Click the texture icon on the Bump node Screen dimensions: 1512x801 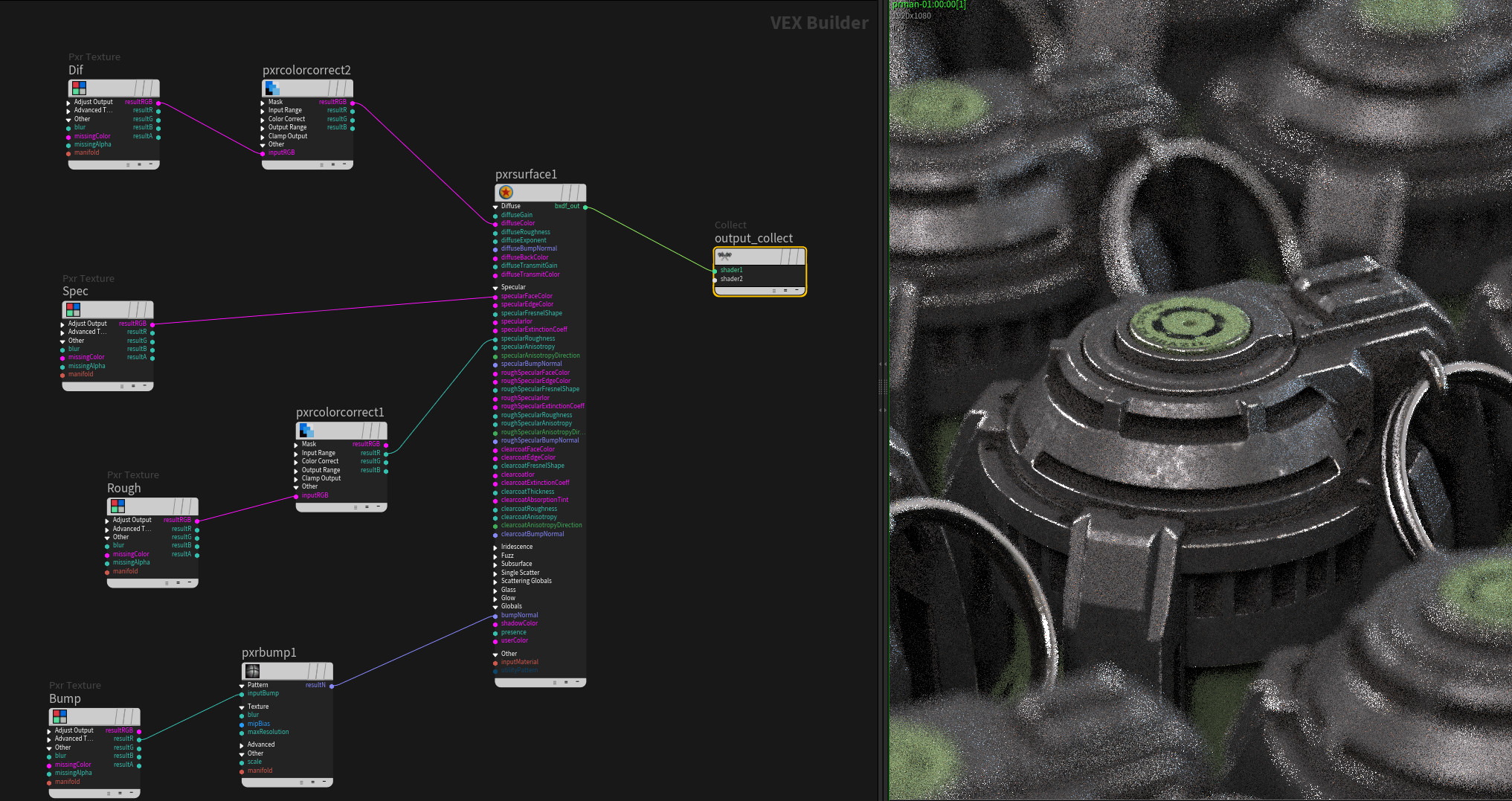(x=60, y=716)
